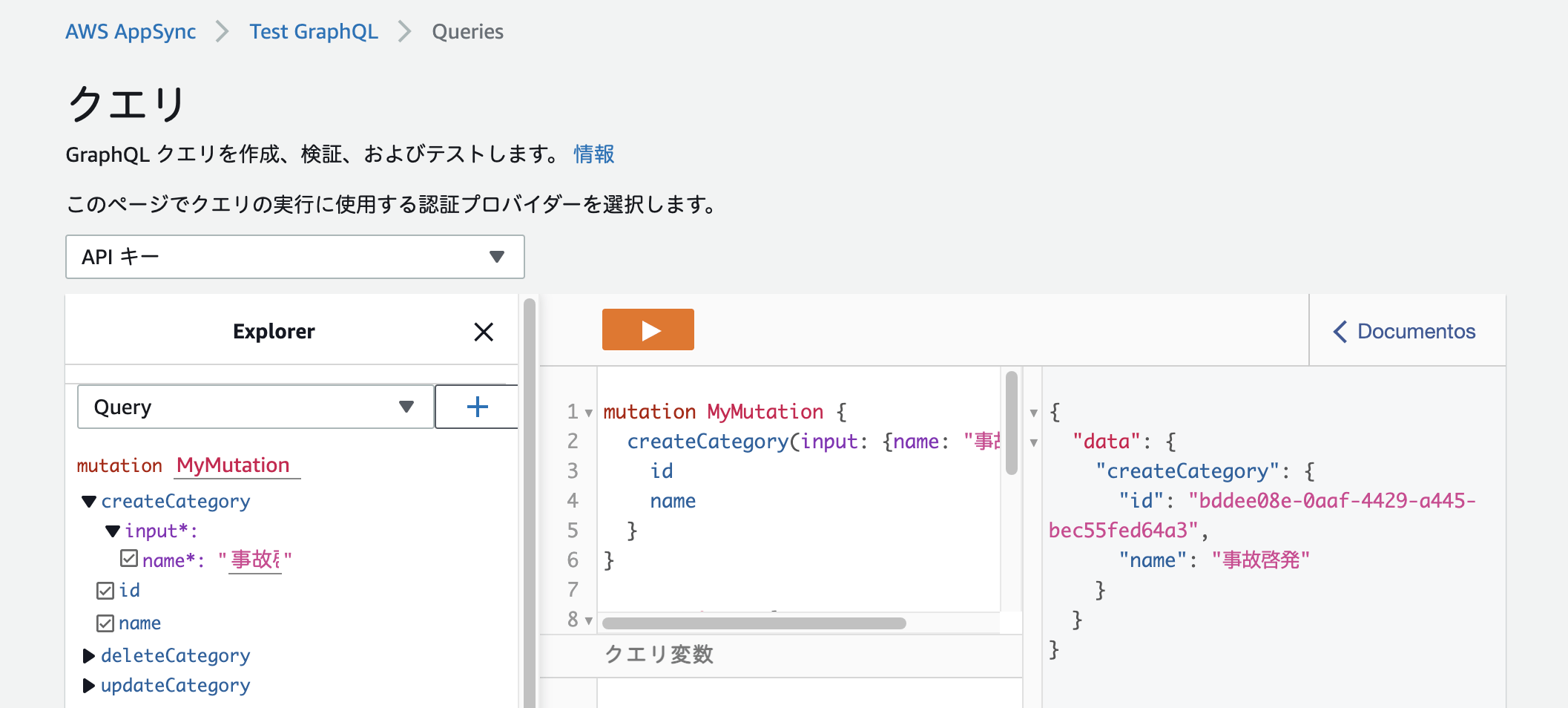This screenshot has height=708, width=1568.
Task: Fold line 1 in query editor
Action: click(589, 413)
